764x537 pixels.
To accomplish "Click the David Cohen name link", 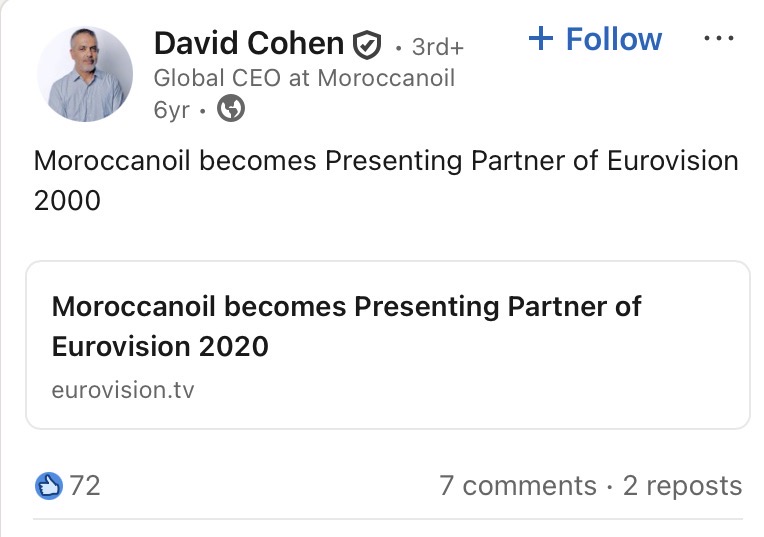I will pos(249,43).
